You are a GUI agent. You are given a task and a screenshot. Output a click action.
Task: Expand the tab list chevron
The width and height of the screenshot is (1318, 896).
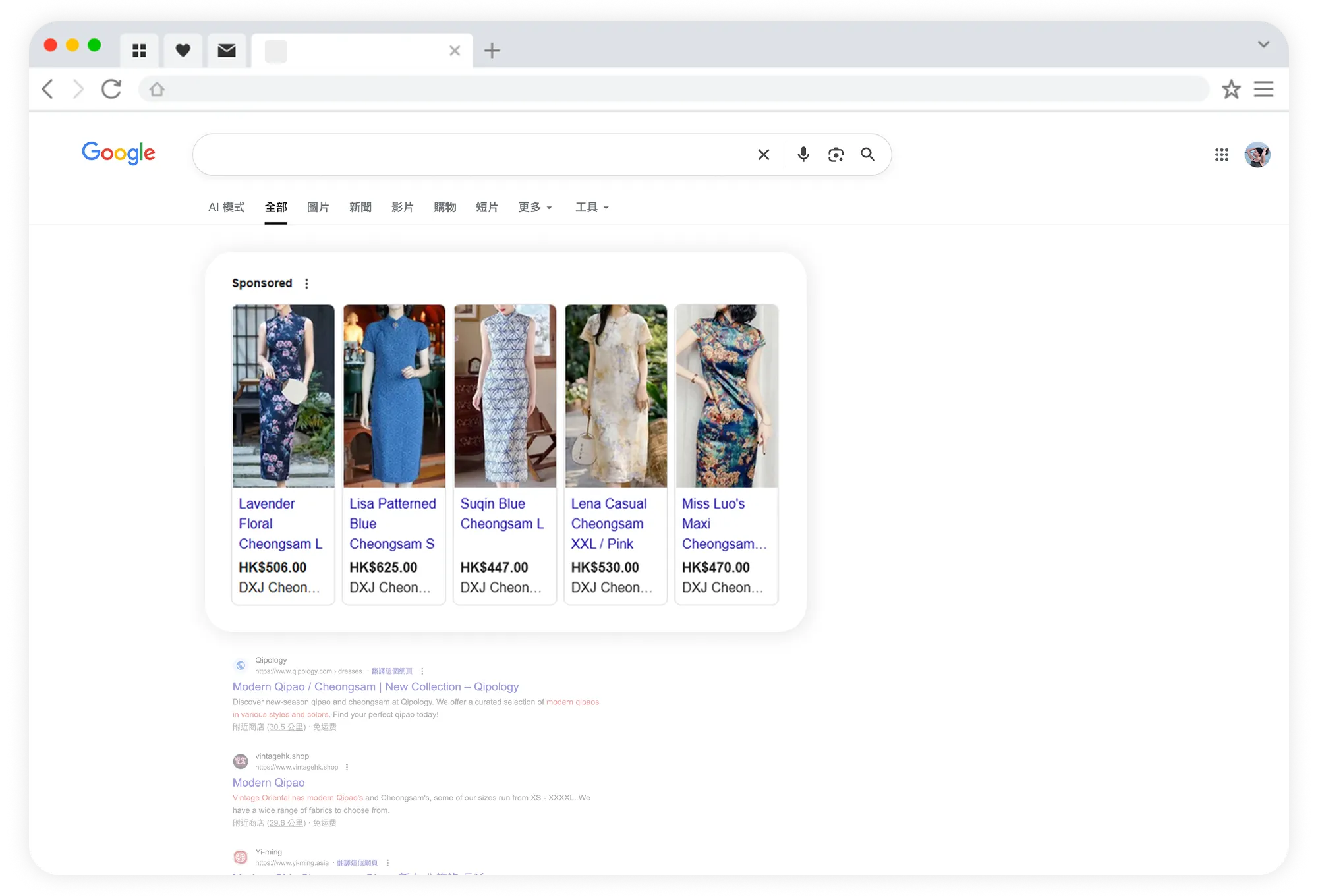click(1263, 45)
